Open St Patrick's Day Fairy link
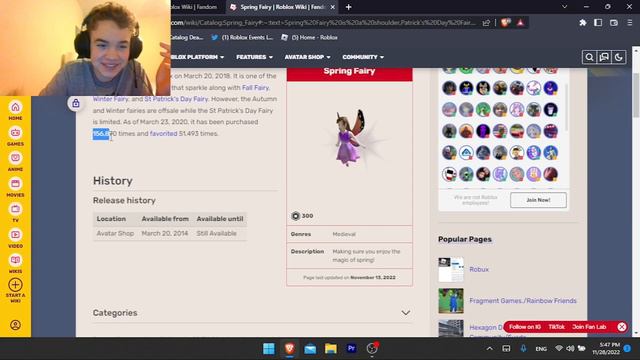Image resolution: width=640 pixels, height=360 pixels. pyautogui.click(x=176, y=99)
